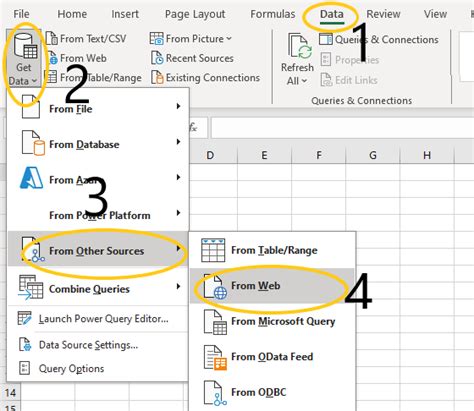
Task: Click Recent Sources ribbon label
Action: tap(200, 58)
